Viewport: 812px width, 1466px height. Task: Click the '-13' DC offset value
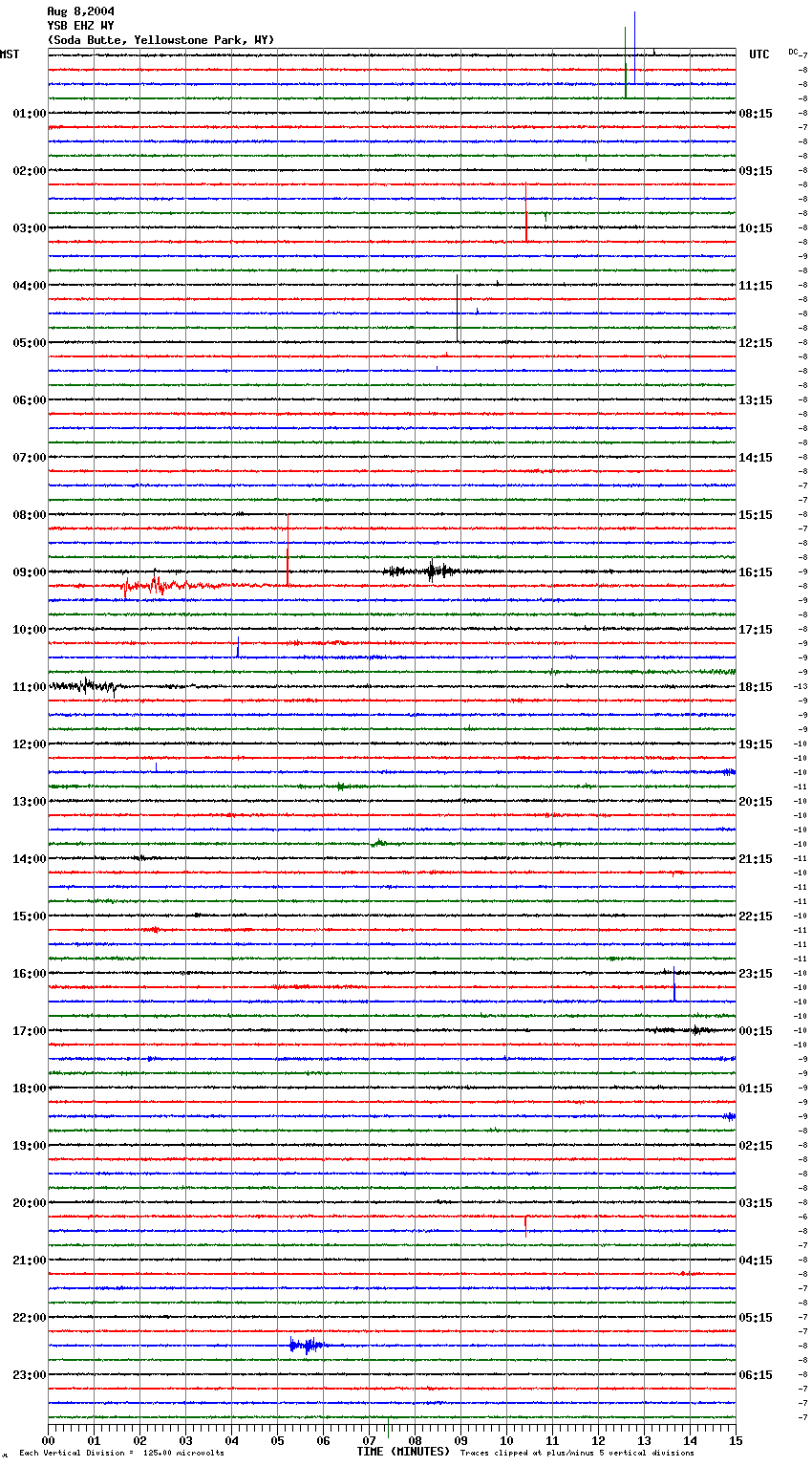pyautogui.click(x=801, y=686)
